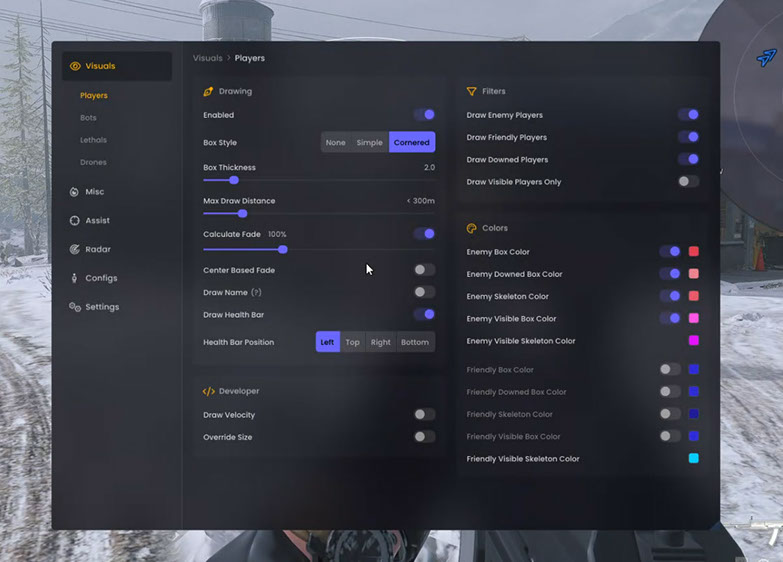Disable the Draw Health Bar toggle

click(x=424, y=315)
